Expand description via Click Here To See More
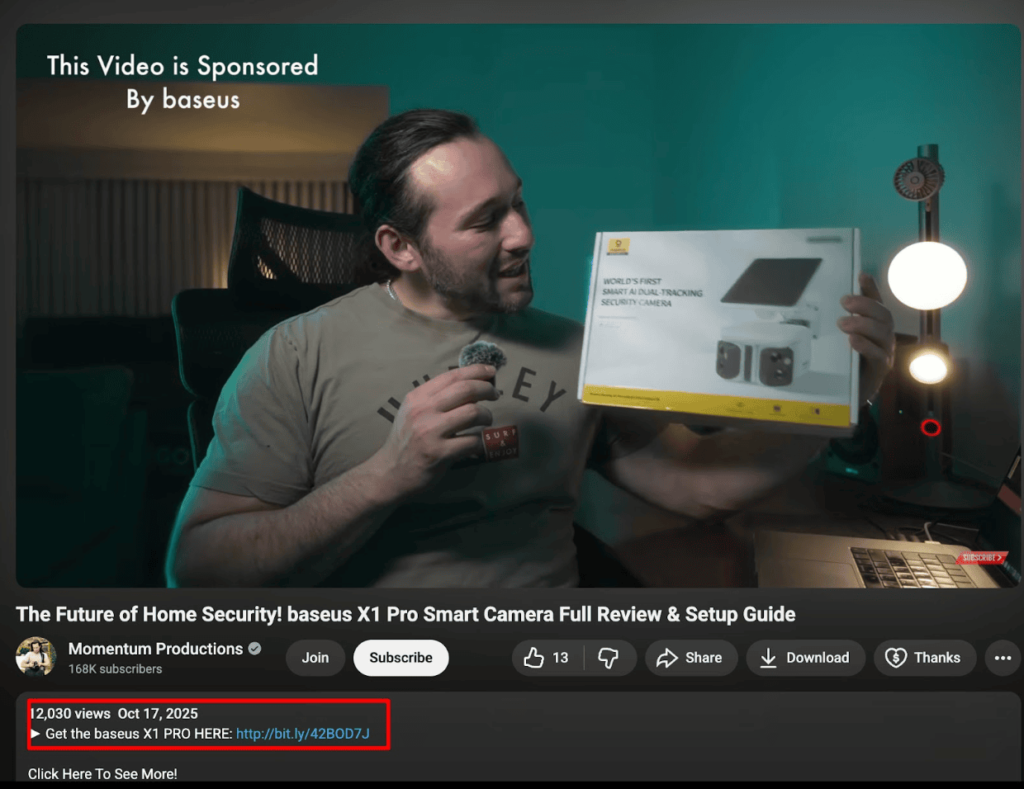Screen dimensions: 1024x789 [103, 774]
